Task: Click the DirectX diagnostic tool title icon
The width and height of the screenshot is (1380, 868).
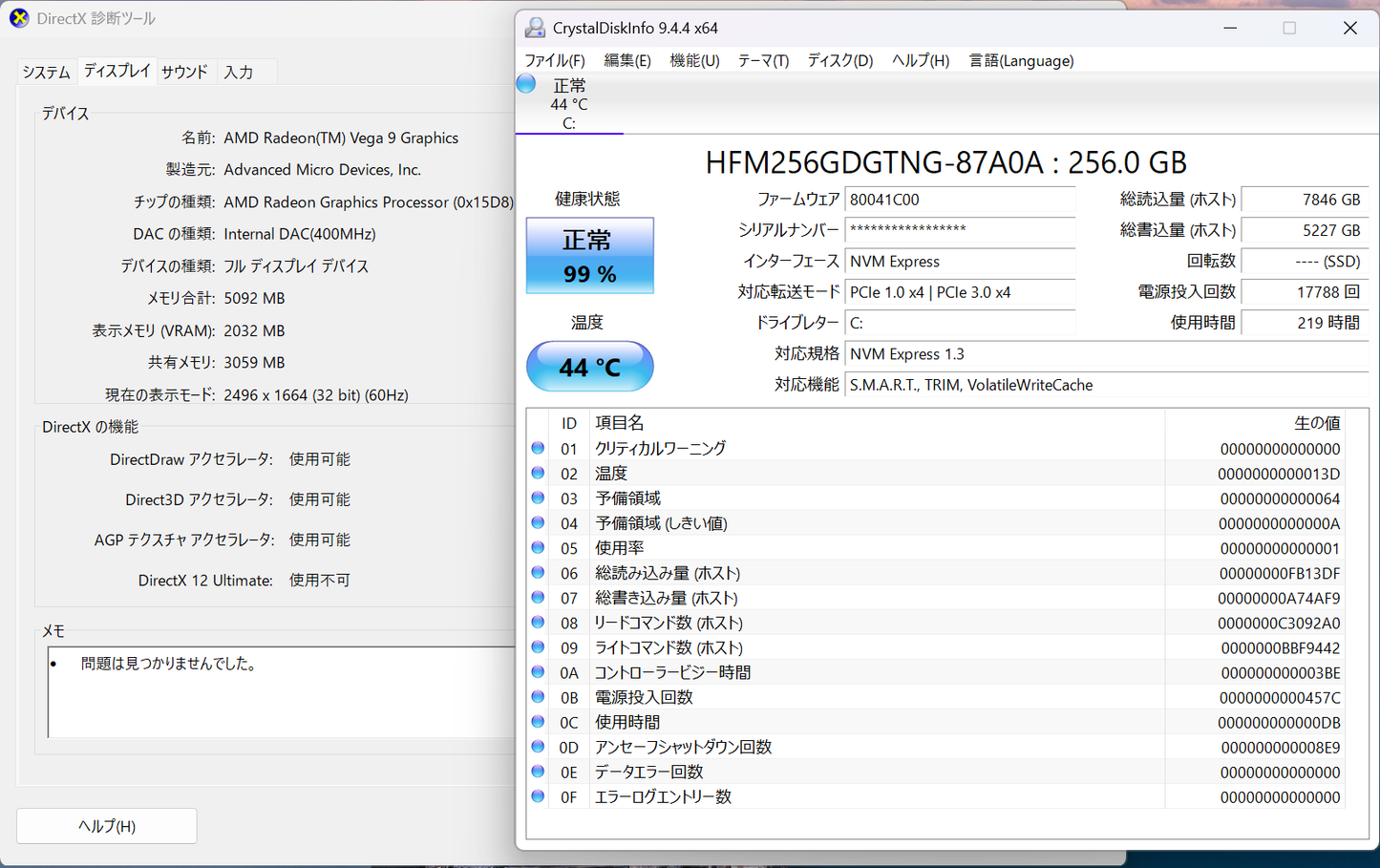Action: 19,18
